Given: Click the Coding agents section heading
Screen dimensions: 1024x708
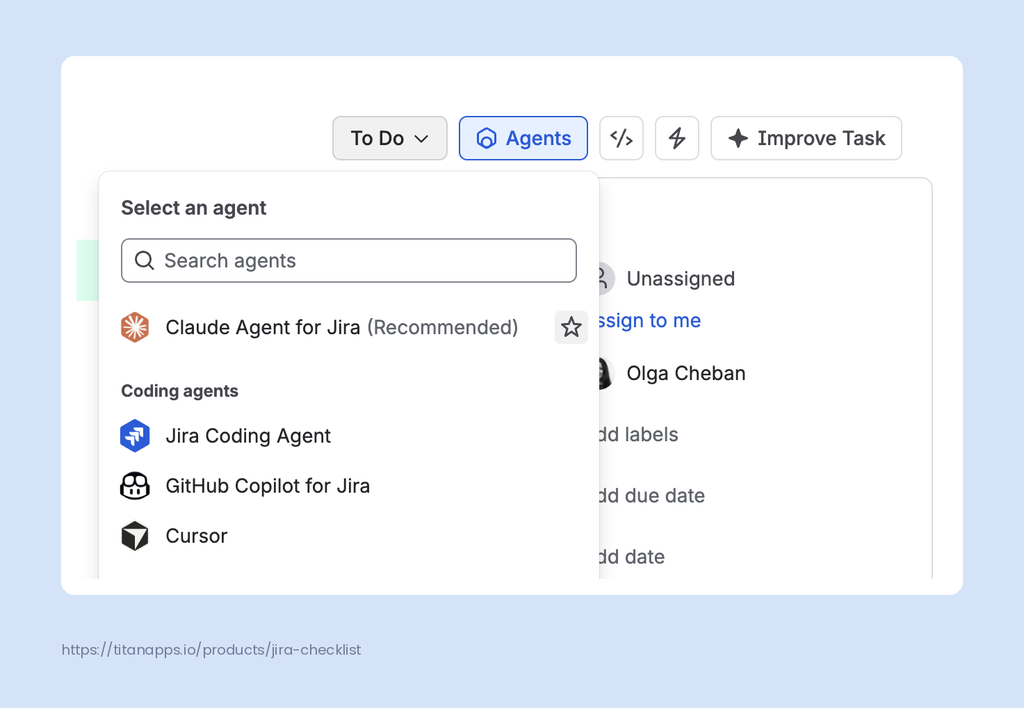Looking at the screenshot, I should 180,391.
